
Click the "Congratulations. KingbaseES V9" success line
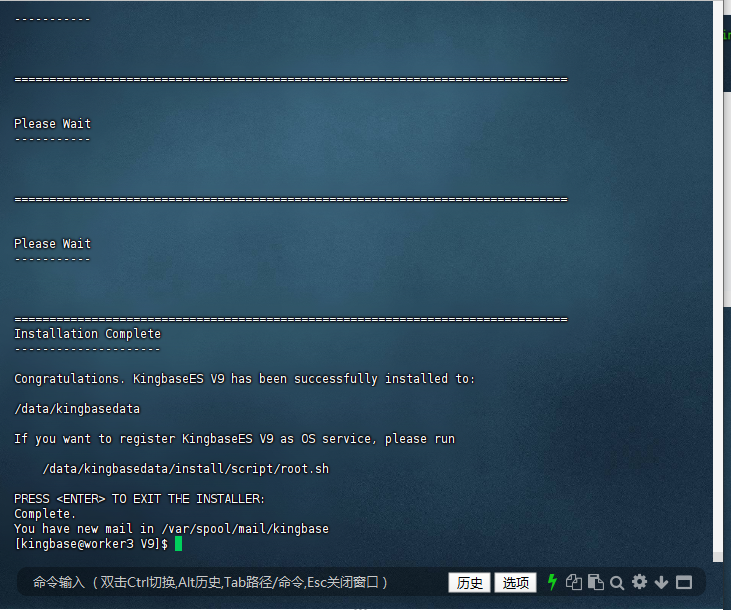244,379
